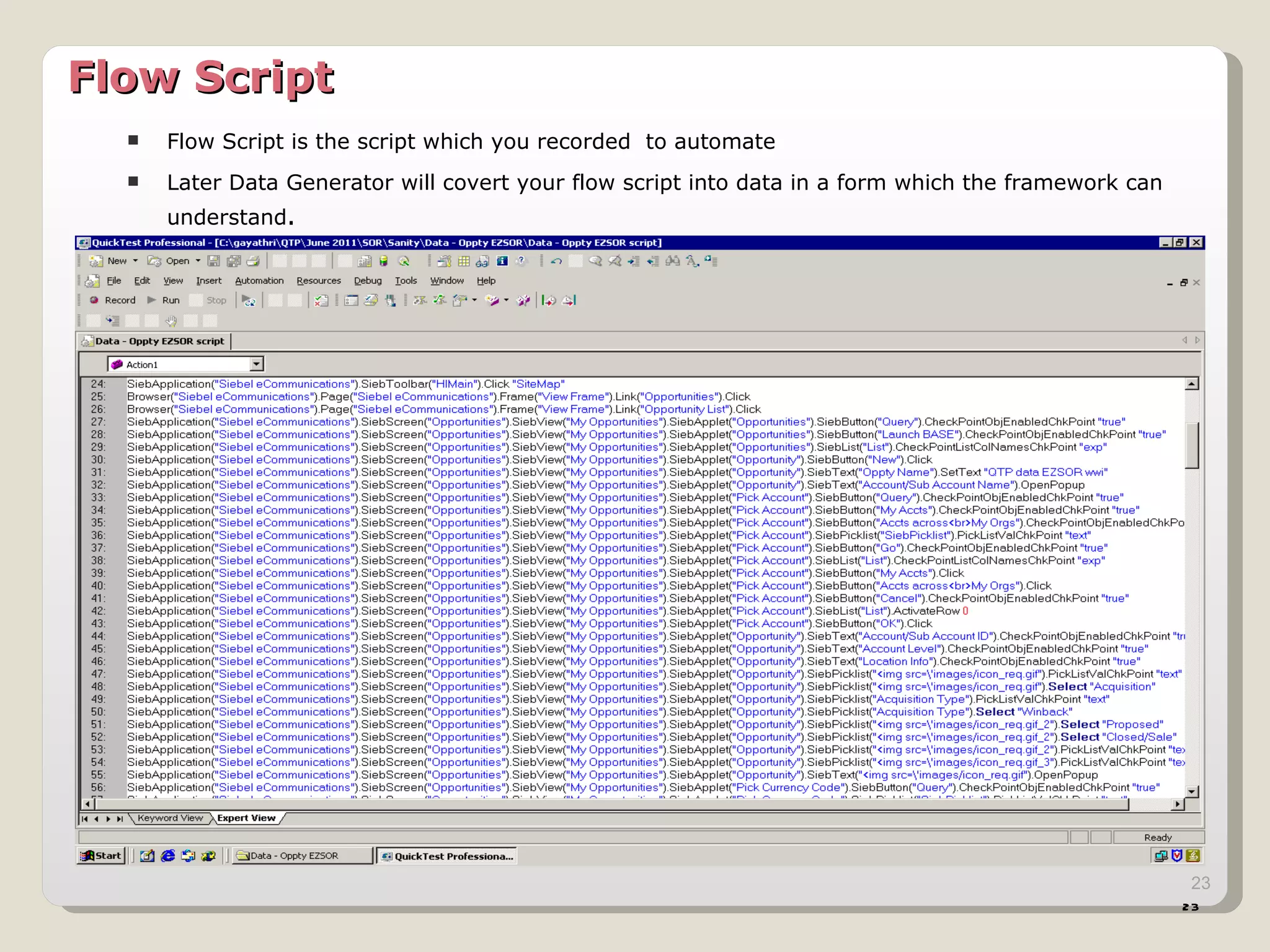Viewport: 1270px width, 952px height.
Task: Click the Uncomment block icon
Action: (615, 261)
